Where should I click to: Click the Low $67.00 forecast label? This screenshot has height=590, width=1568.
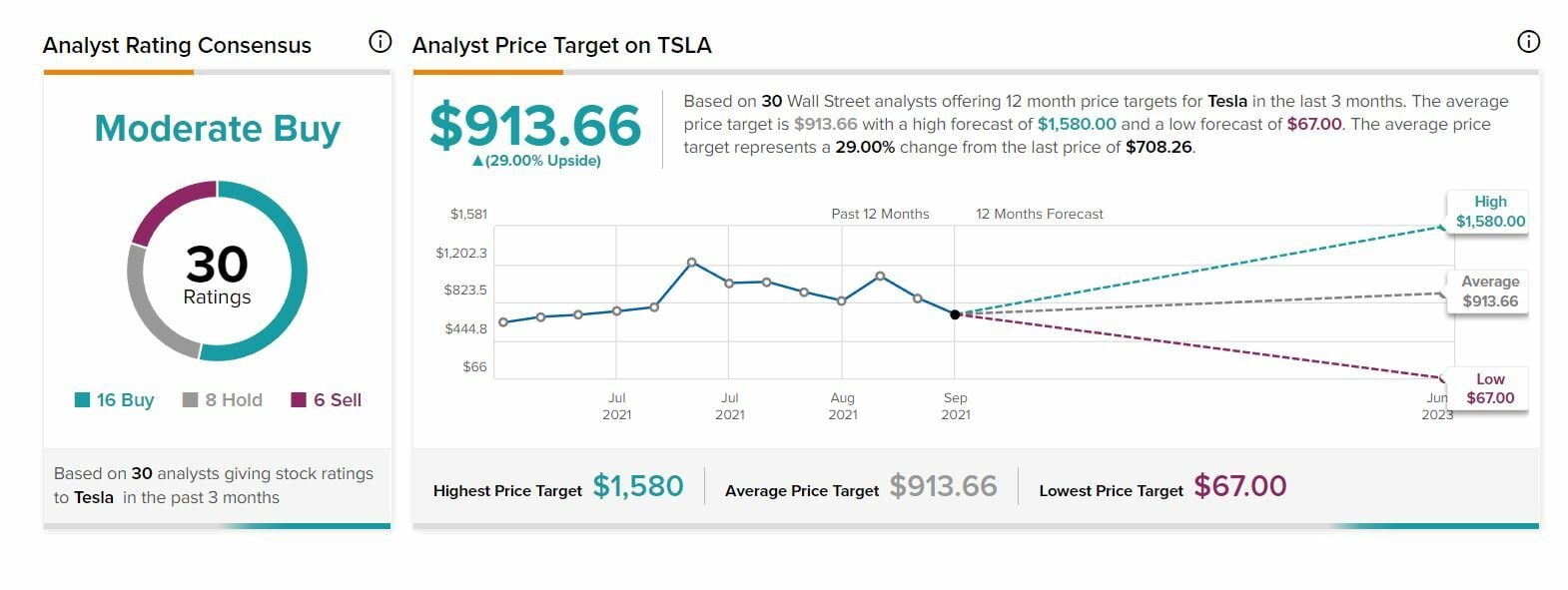click(1490, 388)
